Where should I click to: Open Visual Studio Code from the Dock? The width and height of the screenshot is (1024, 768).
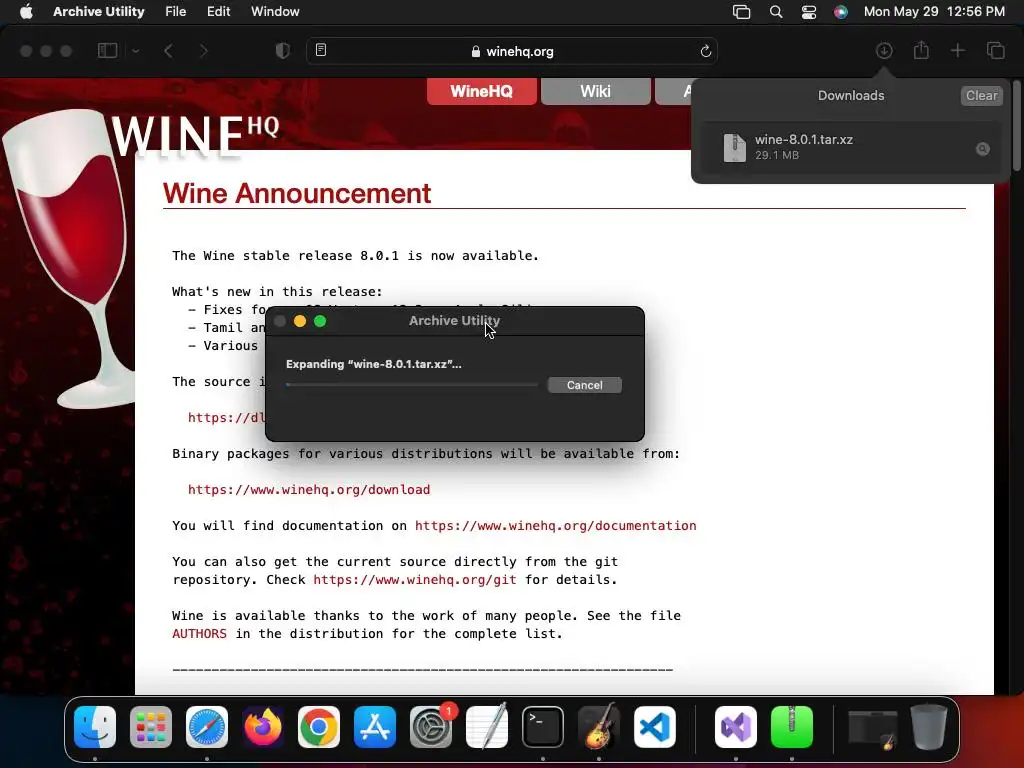[x=654, y=727]
